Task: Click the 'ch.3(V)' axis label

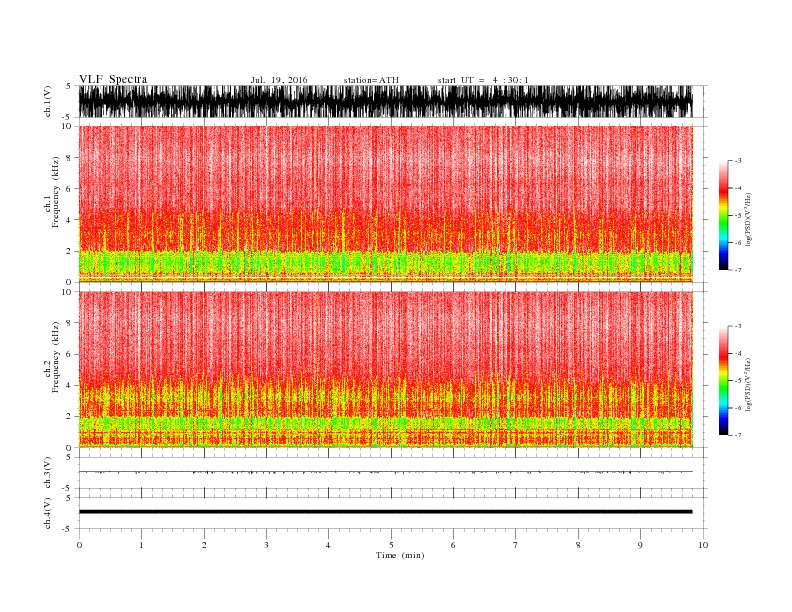Action: pos(48,473)
